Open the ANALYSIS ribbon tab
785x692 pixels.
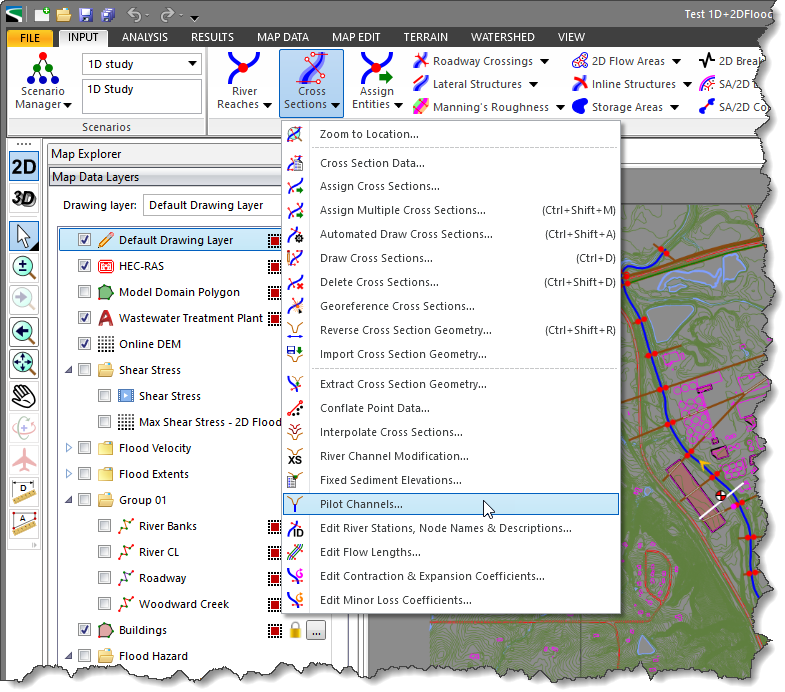click(145, 37)
